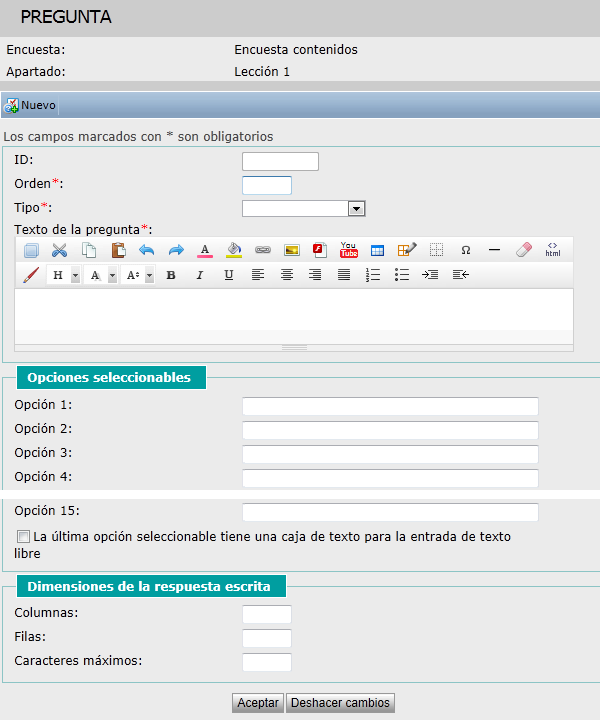
Task: Click the editor resize grip handle
Action: click(294, 348)
